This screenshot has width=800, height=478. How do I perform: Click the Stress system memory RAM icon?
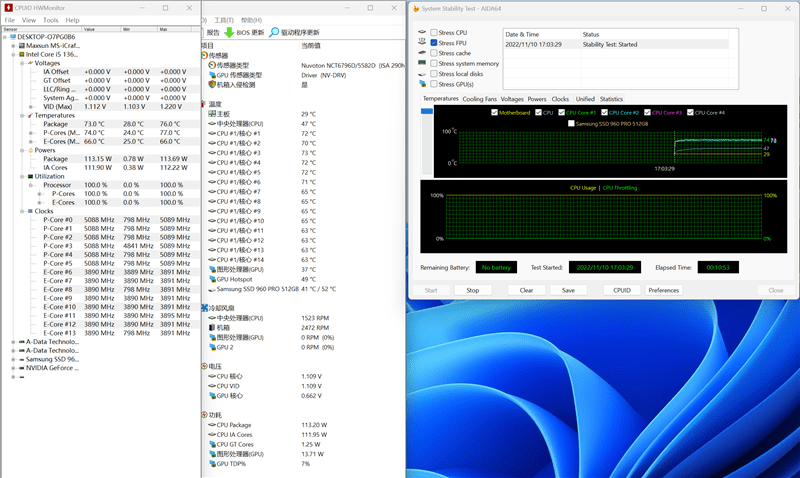[422, 63]
